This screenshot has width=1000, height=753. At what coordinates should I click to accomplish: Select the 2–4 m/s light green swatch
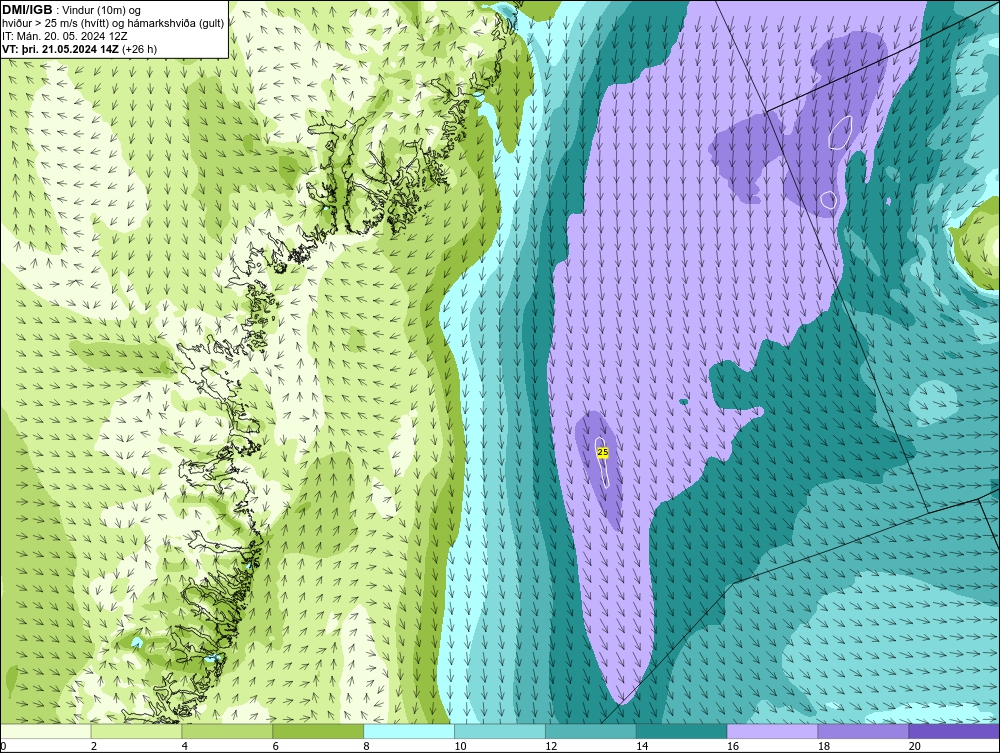pyautogui.click(x=136, y=731)
